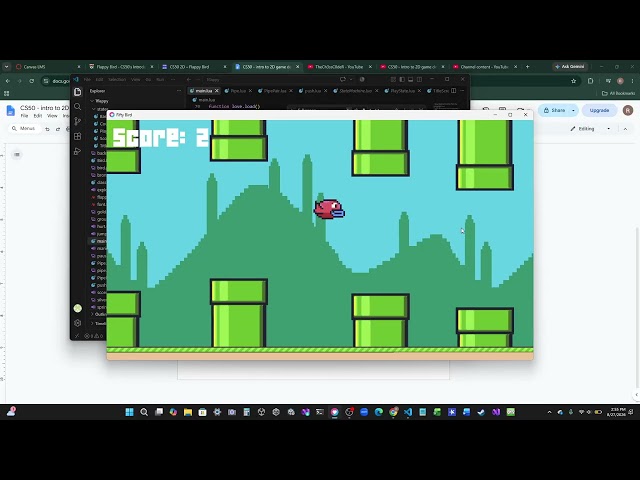Open the Google Docs Edit menu
Screen dimensions: 640x480
(38, 116)
